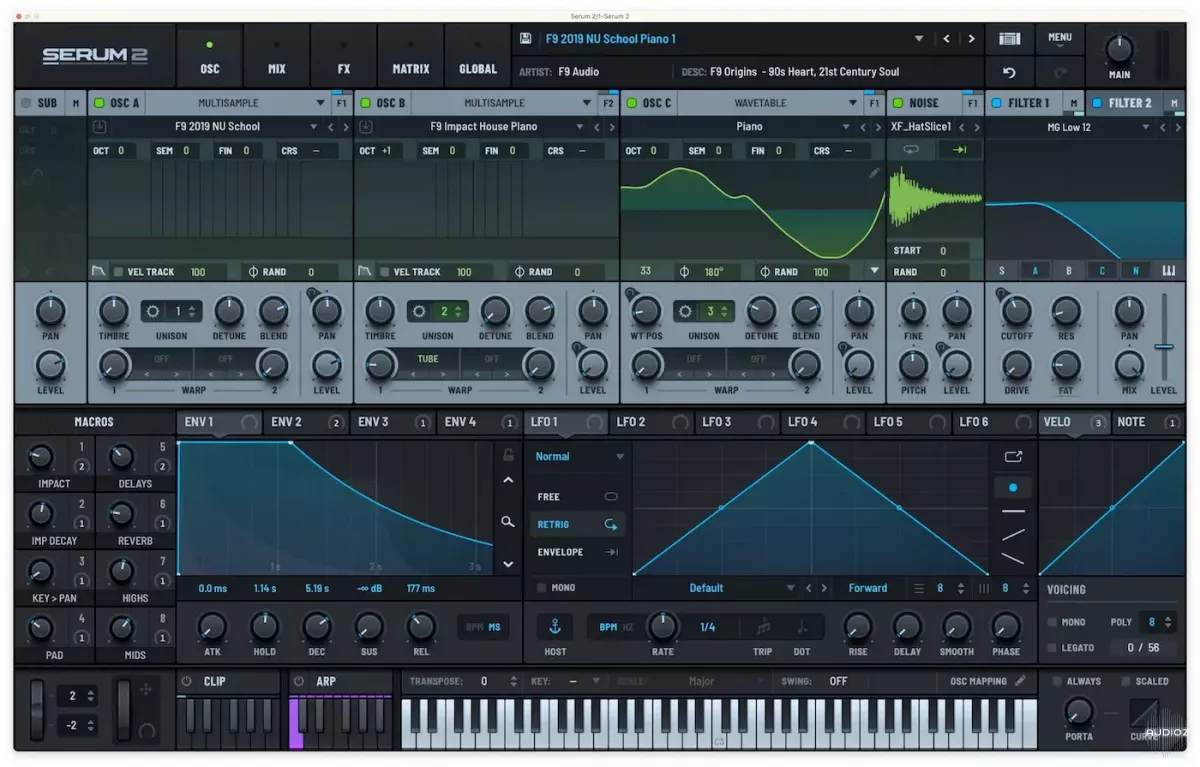The image size is (1200, 767).
Task: Enable the SUB oscillator
Action: [26, 103]
